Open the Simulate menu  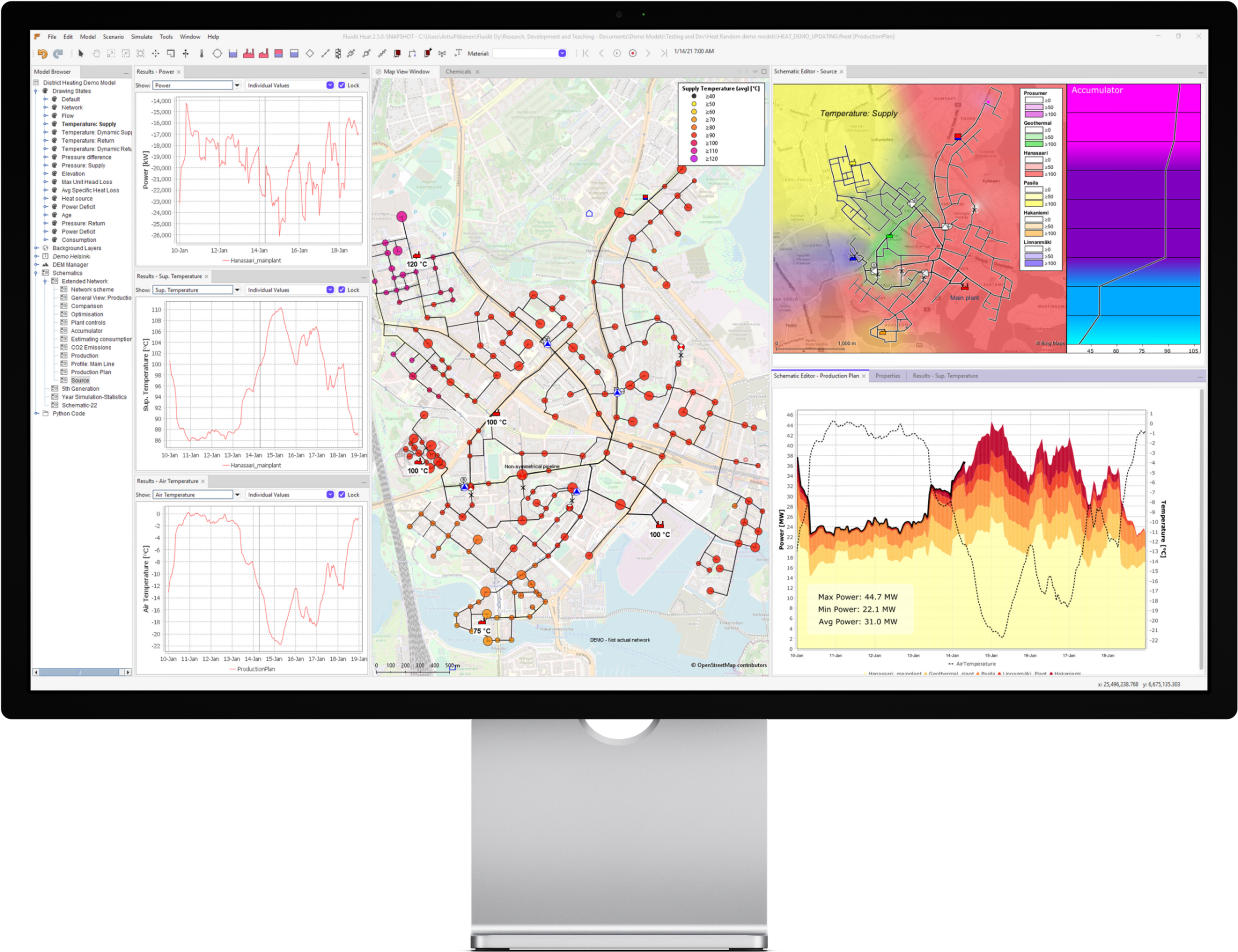click(x=141, y=37)
